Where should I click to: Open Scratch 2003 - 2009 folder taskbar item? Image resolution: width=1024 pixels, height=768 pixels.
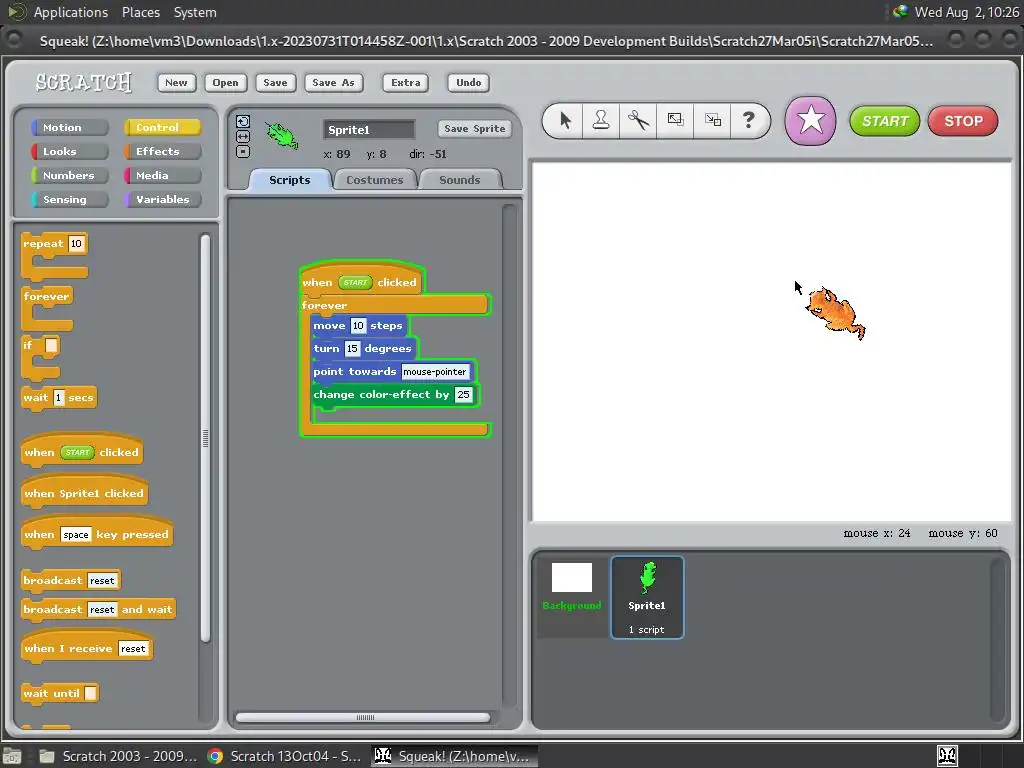pyautogui.click(x=118, y=756)
